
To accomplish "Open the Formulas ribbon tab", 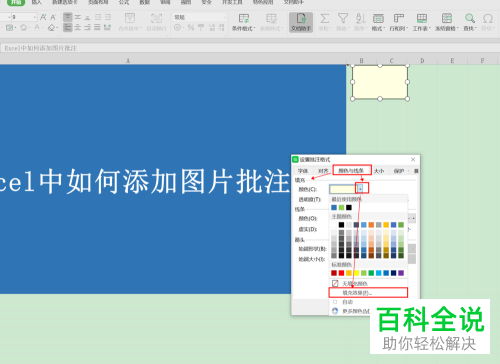I will click(x=124, y=2).
